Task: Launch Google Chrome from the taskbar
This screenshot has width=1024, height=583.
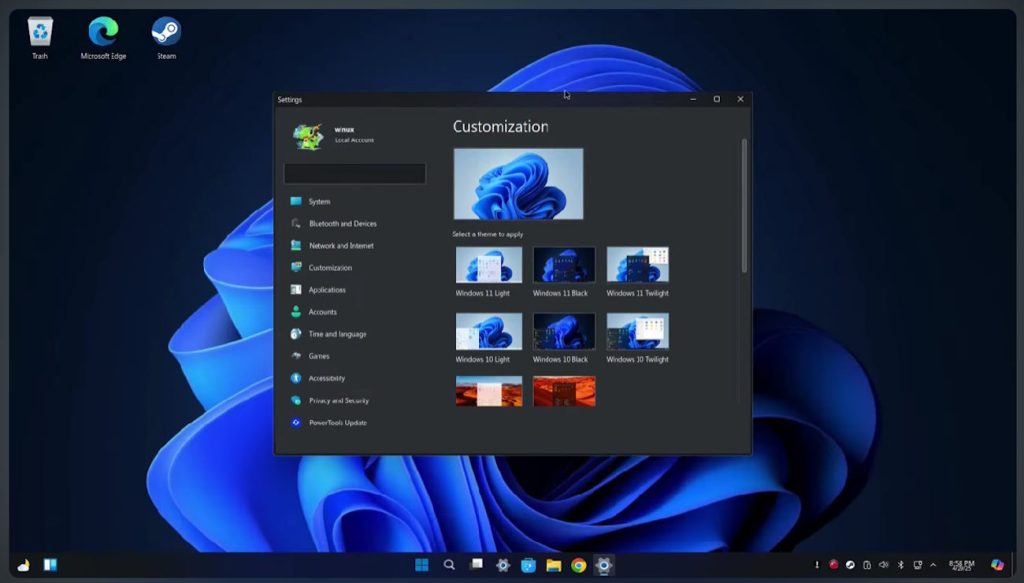Action: pyautogui.click(x=579, y=565)
